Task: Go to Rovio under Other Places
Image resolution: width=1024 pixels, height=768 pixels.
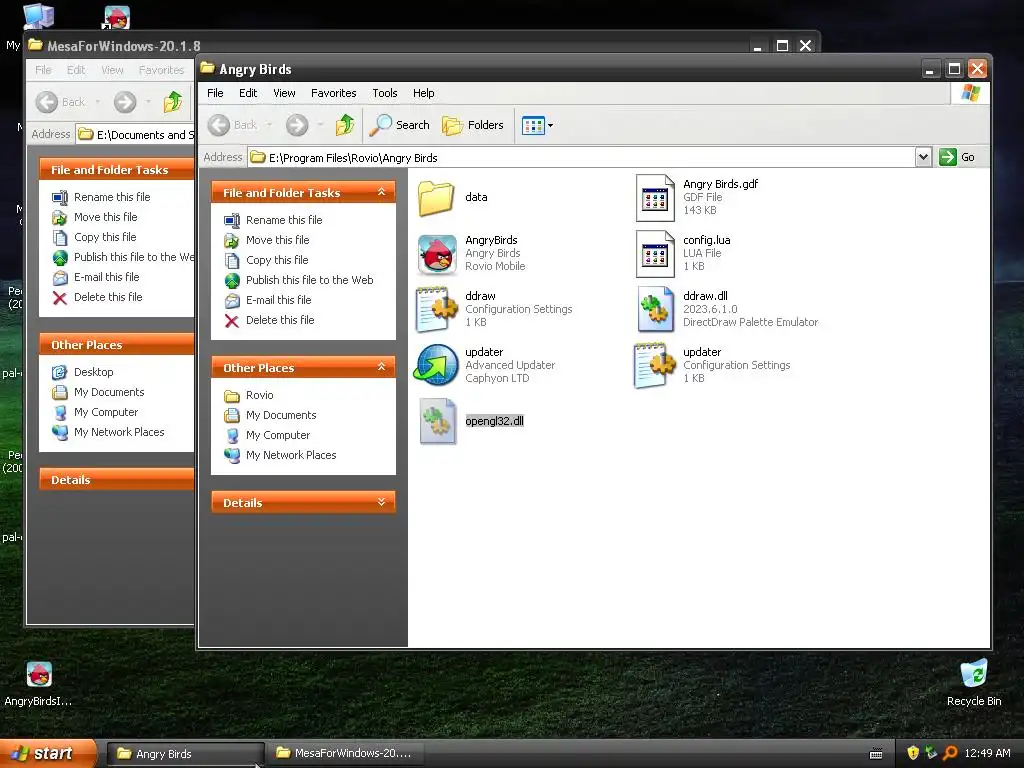Action: click(259, 395)
